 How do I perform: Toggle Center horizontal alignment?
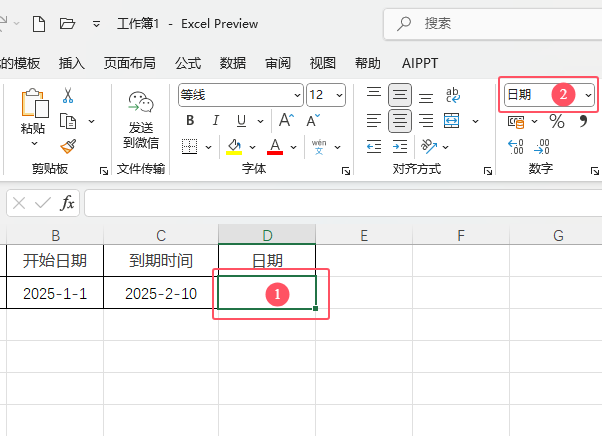point(400,121)
